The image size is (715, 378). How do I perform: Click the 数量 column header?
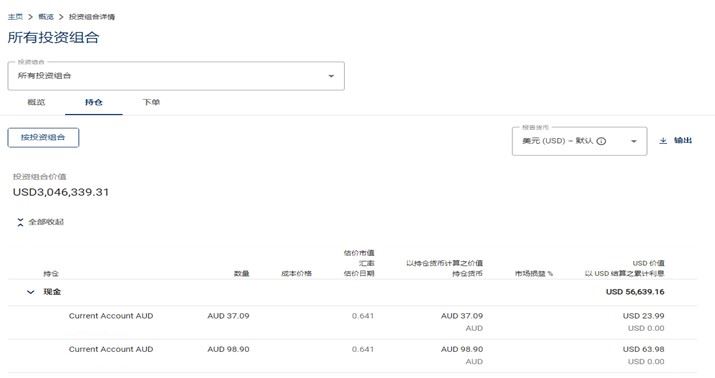pos(242,274)
